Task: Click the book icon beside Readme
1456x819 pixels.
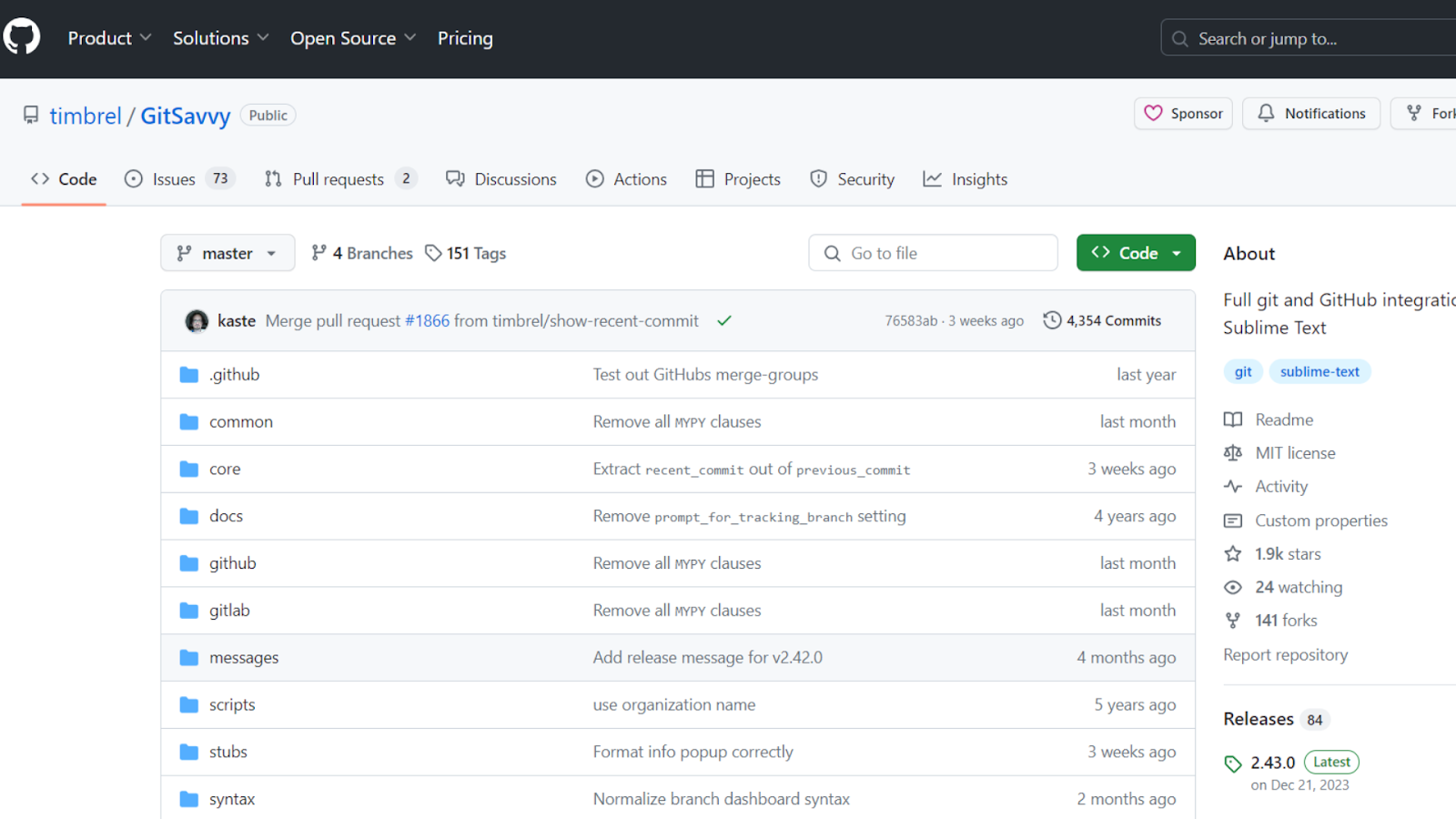Action: click(x=1233, y=420)
